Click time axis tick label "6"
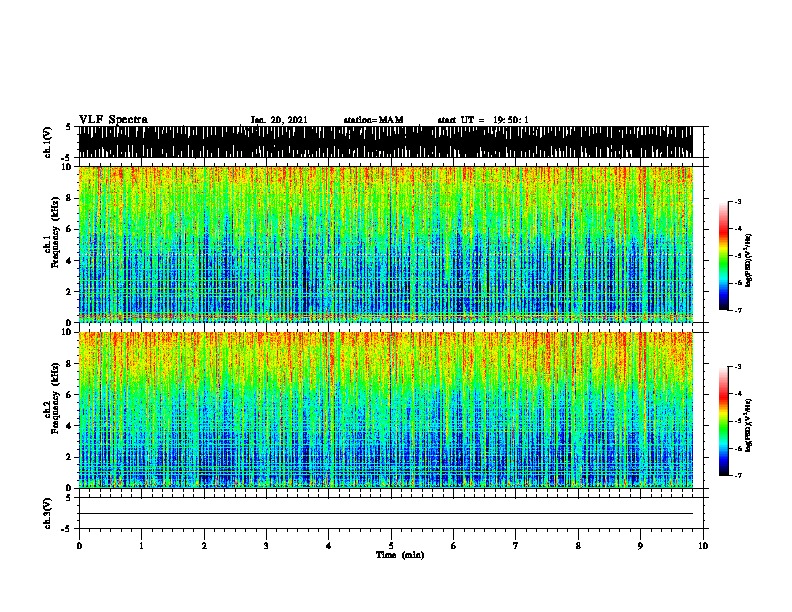The width and height of the screenshot is (792, 612). tap(454, 545)
